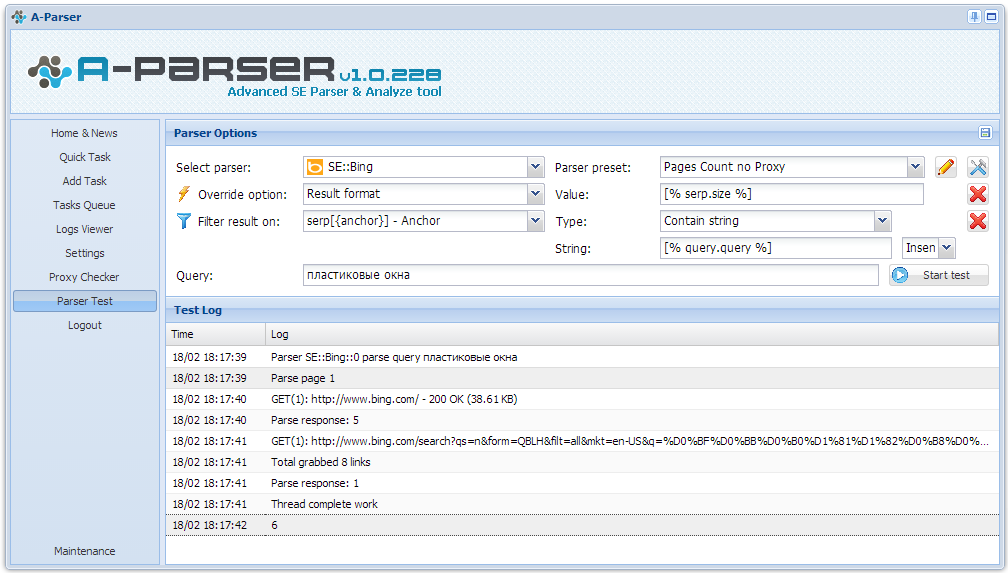
Task: Select log row 'Thread complete work'
Action: pos(582,504)
